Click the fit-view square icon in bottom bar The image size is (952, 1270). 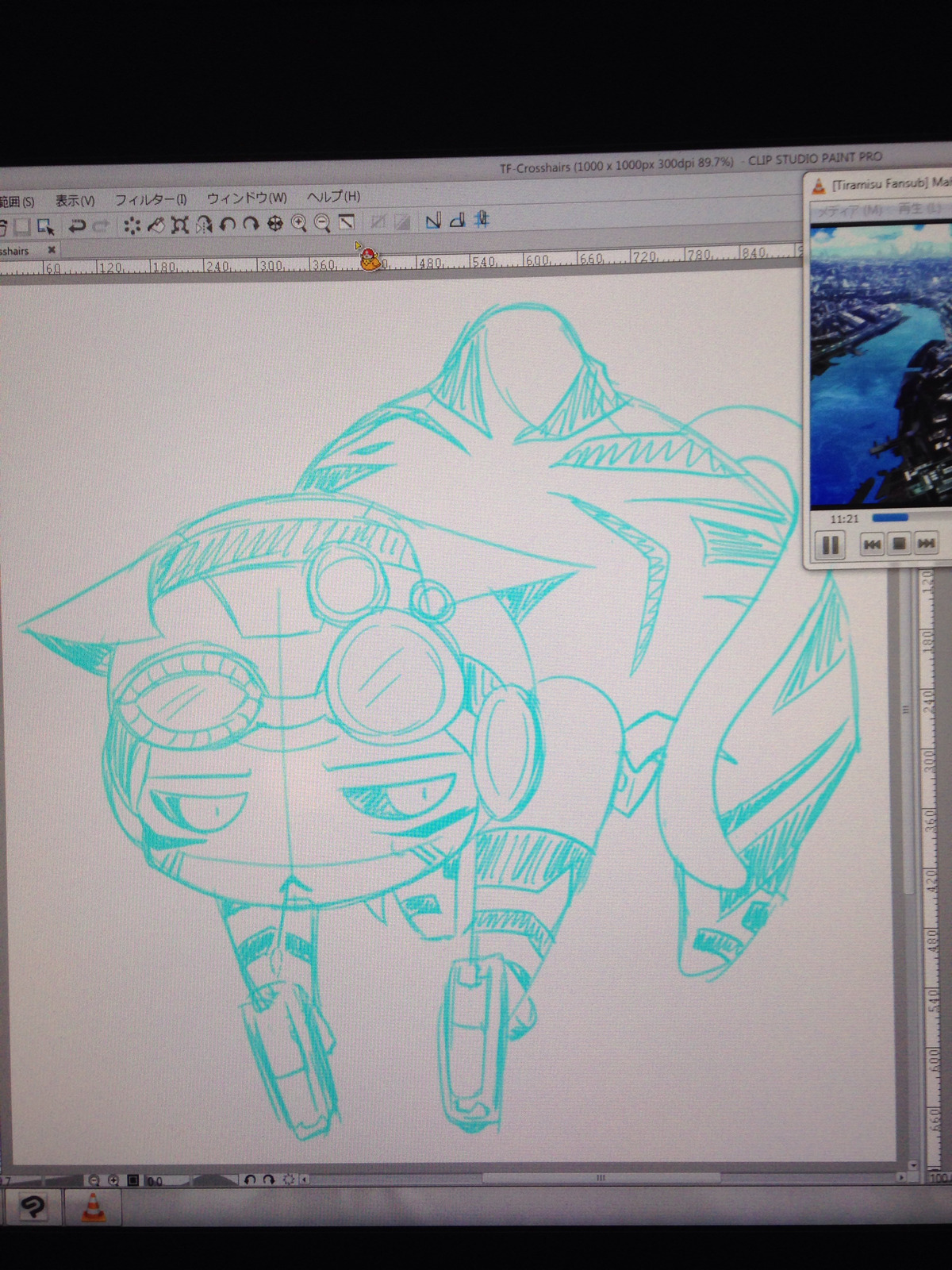point(132,1180)
